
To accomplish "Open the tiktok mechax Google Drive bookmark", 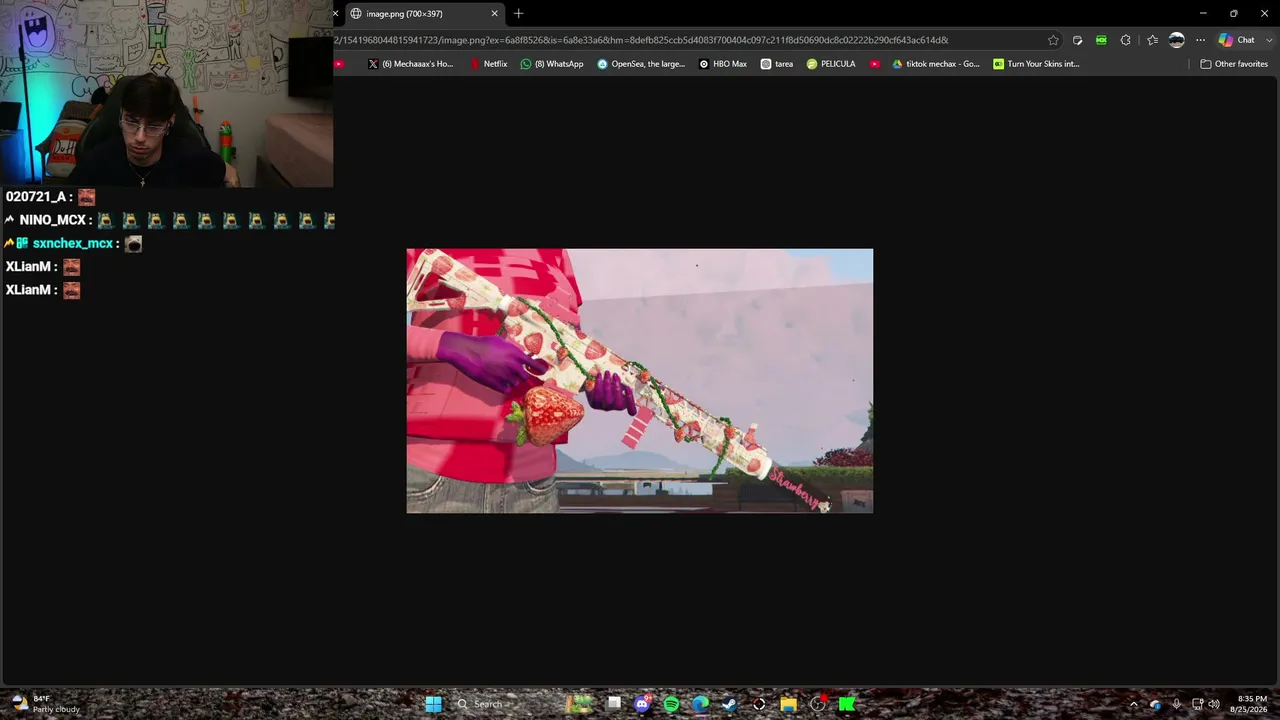I will [936, 64].
